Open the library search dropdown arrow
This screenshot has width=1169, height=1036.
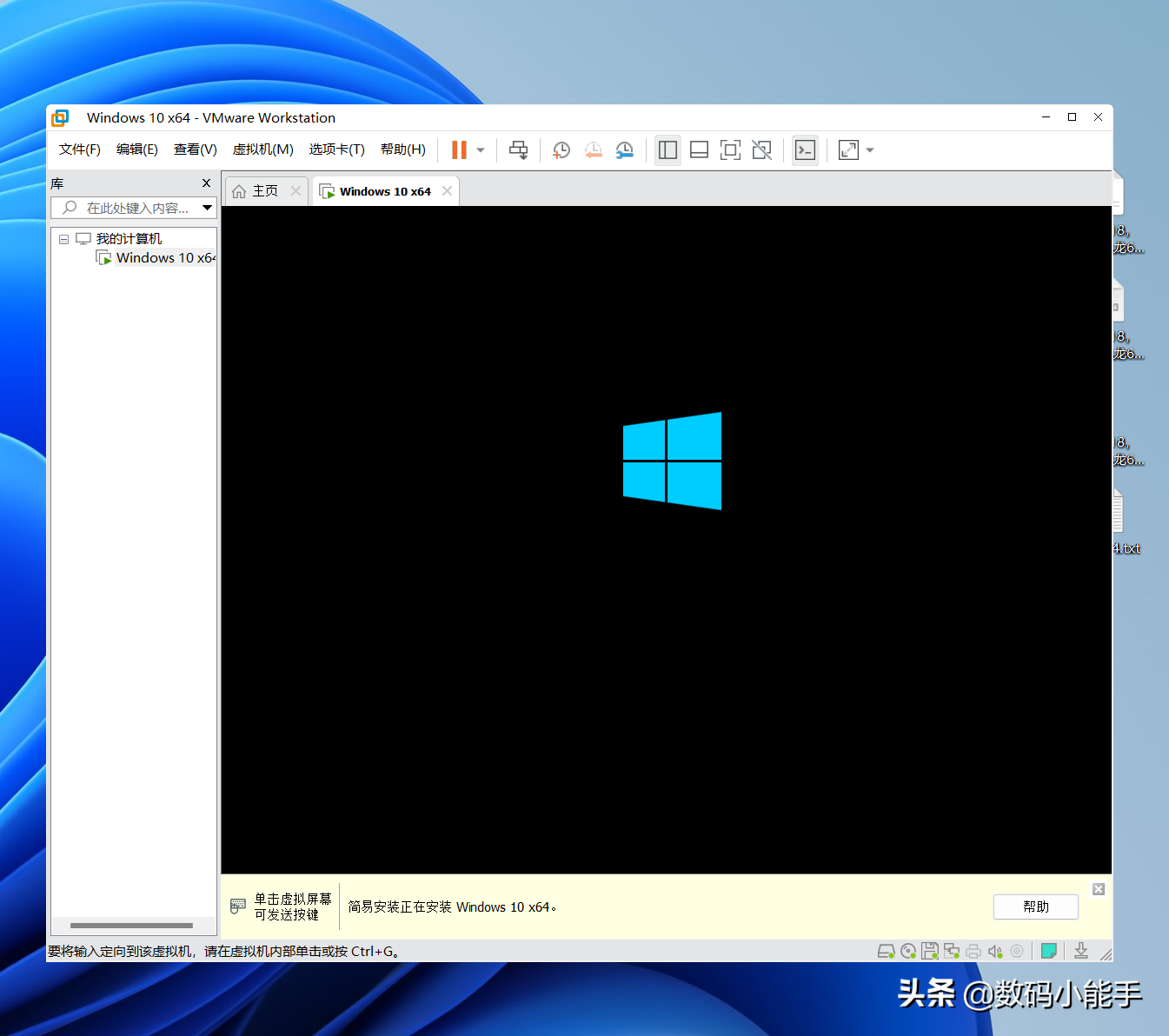click(x=207, y=208)
